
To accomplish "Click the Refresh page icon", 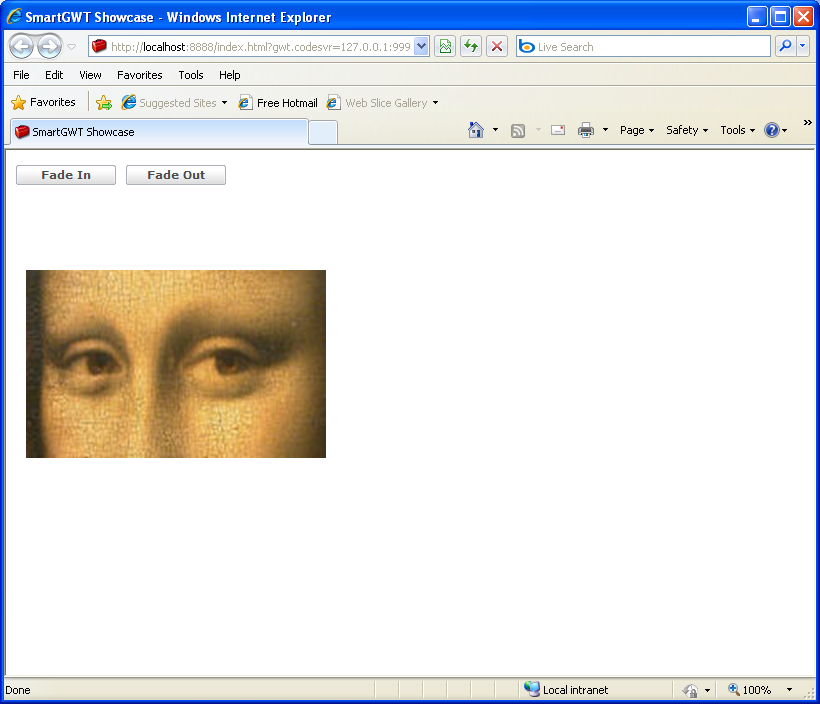I will 471,47.
